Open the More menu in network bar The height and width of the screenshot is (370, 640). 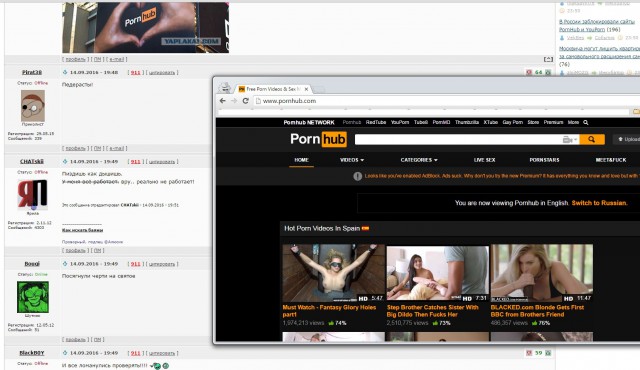(x=573, y=122)
